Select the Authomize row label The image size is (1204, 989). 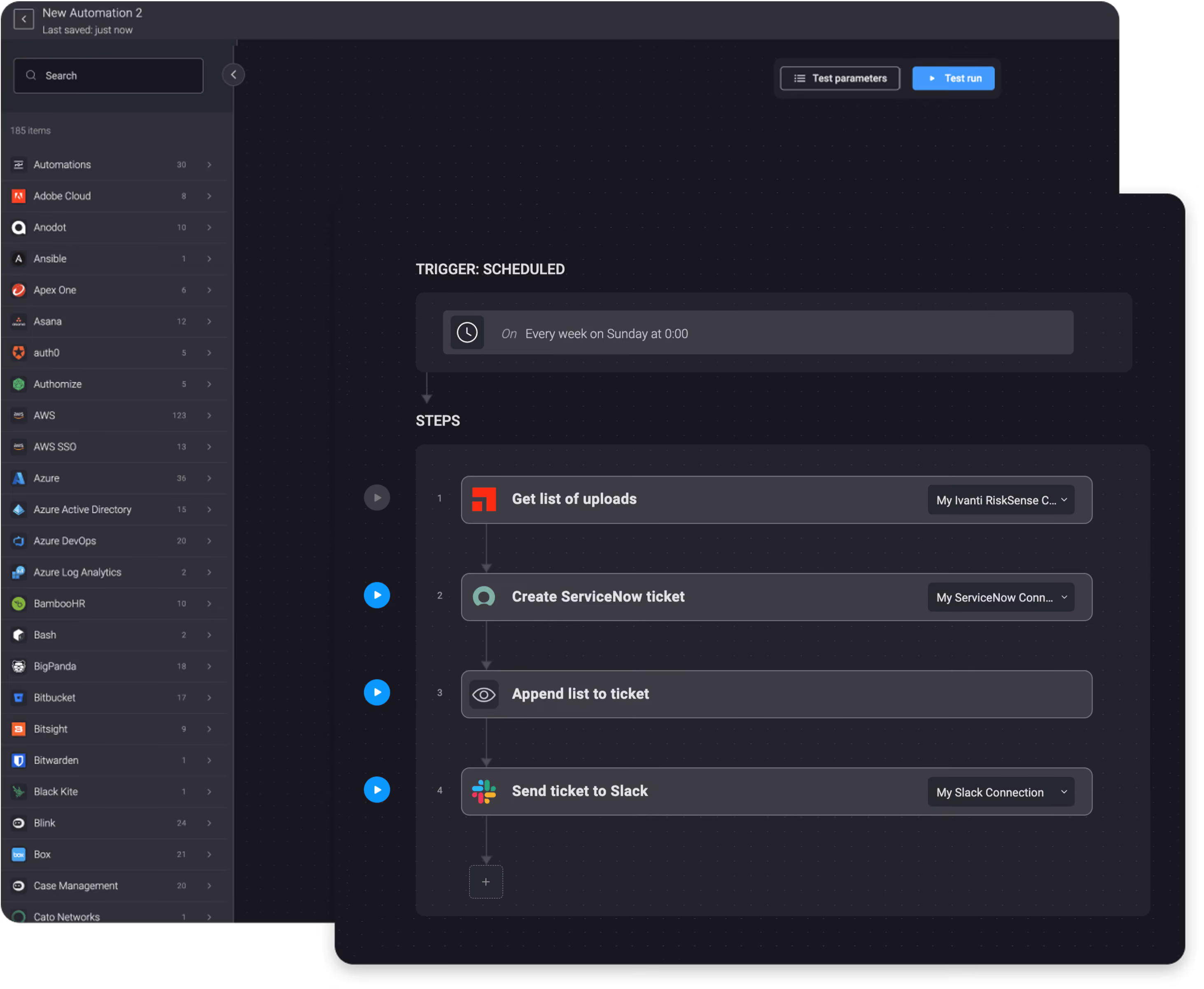58,384
